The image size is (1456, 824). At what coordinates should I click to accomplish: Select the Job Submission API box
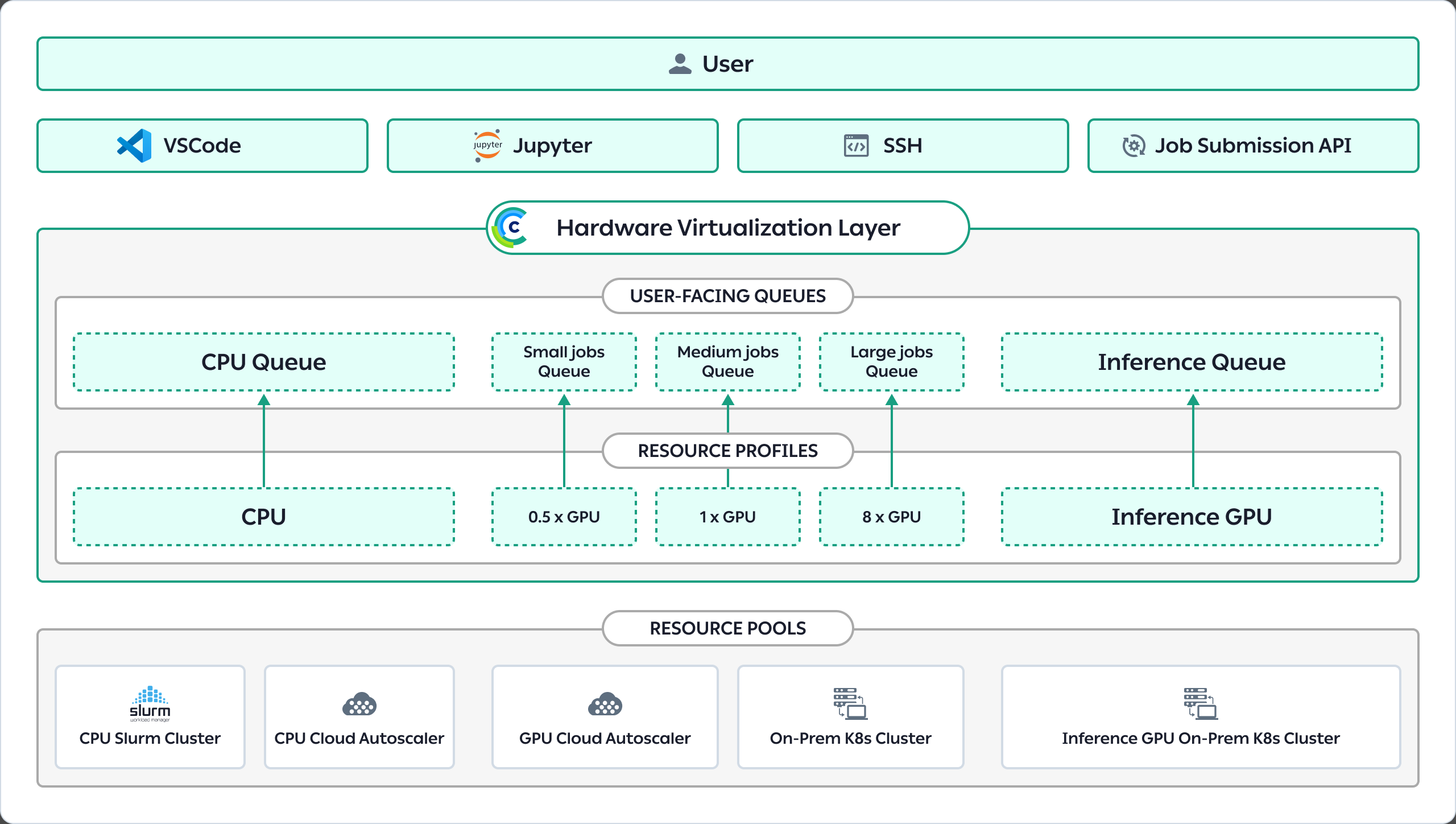pos(1254,146)
